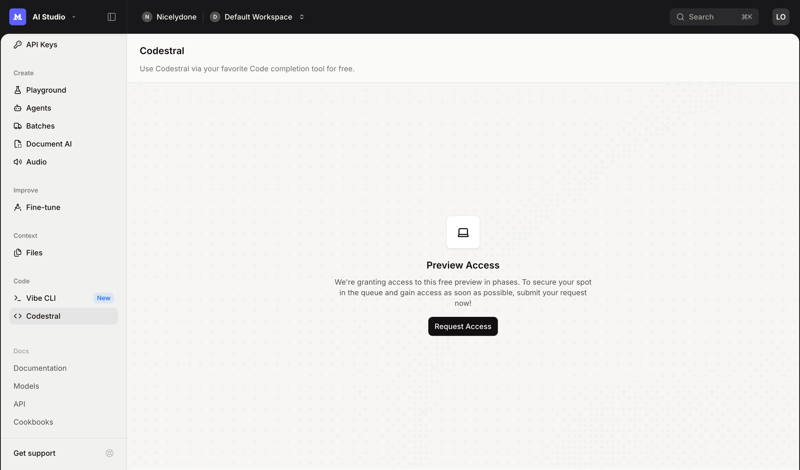This screenshot has height=470, width=800.
Task: Select Document AI in sidebar
Action: point(48,144)
